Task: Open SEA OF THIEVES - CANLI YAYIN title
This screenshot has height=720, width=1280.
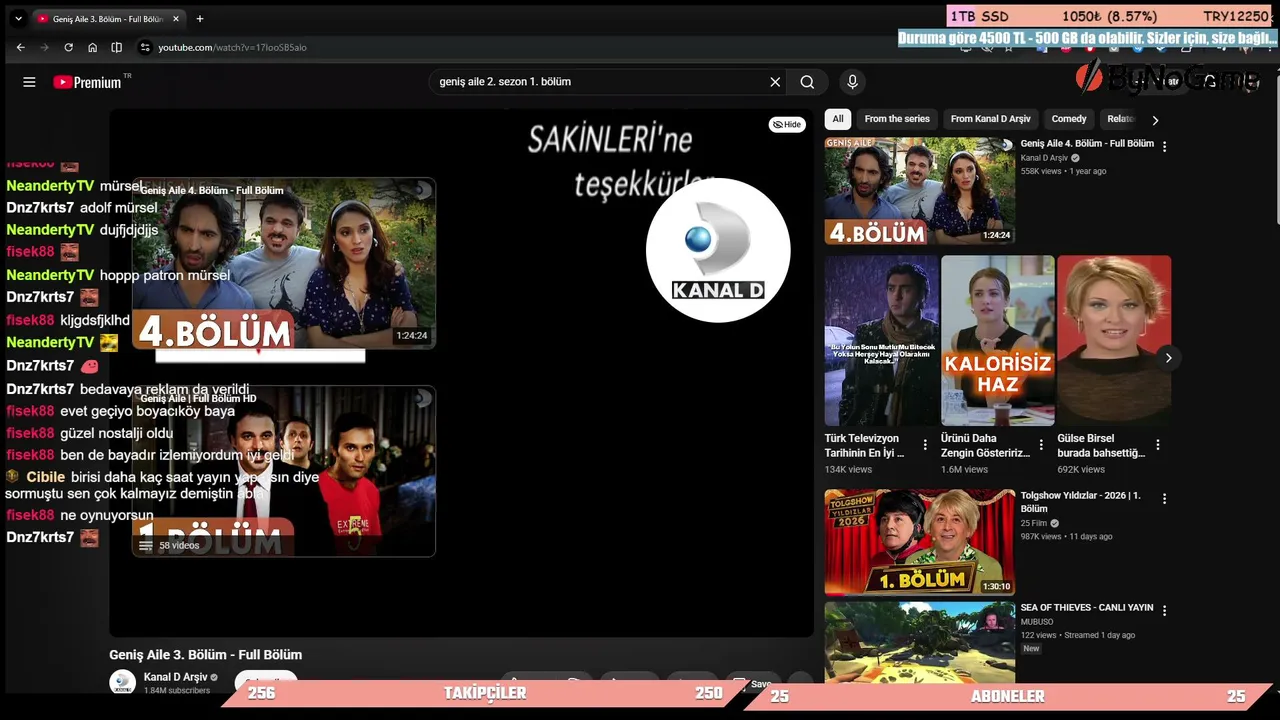Action: pyautogui.click(x=1087, y=607)
